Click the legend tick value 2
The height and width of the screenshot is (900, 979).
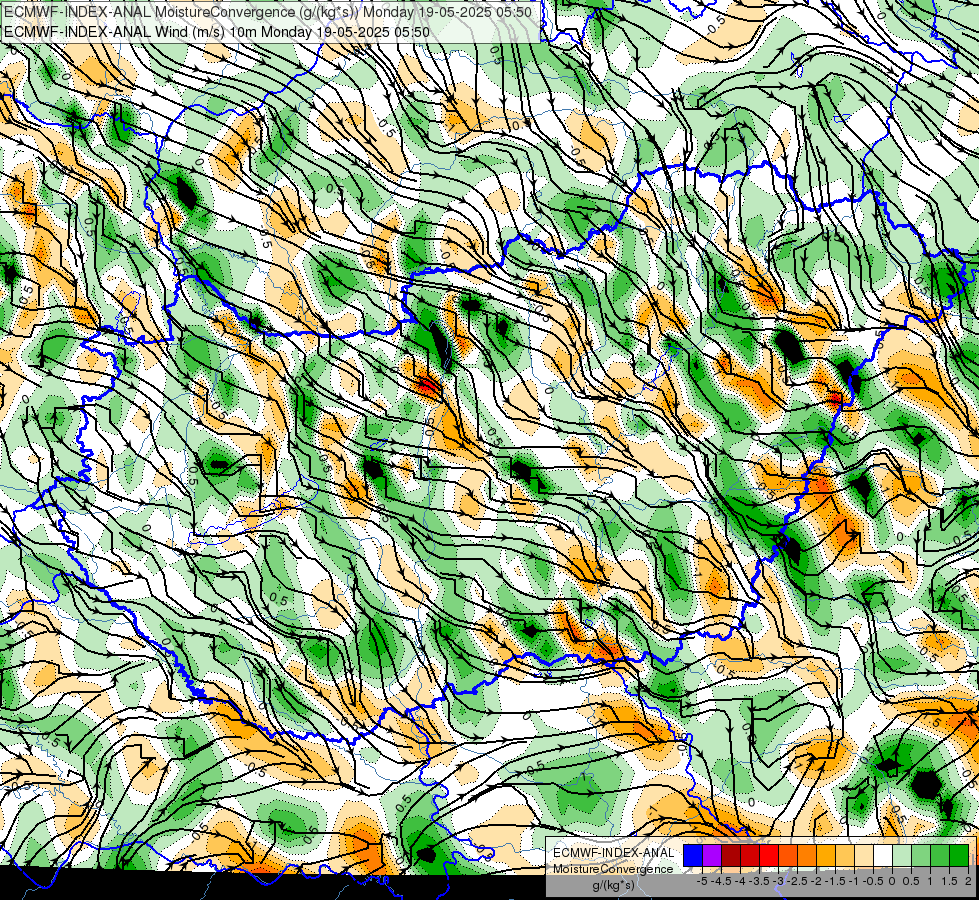[968, 881]
